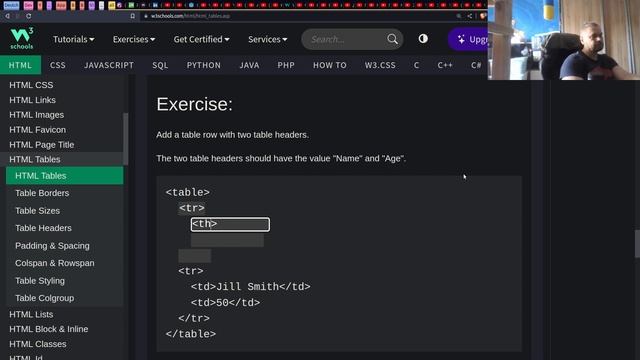Select highlighted HTML Tables sub-item
Screen dimensions: 640x360
point(64,176)
